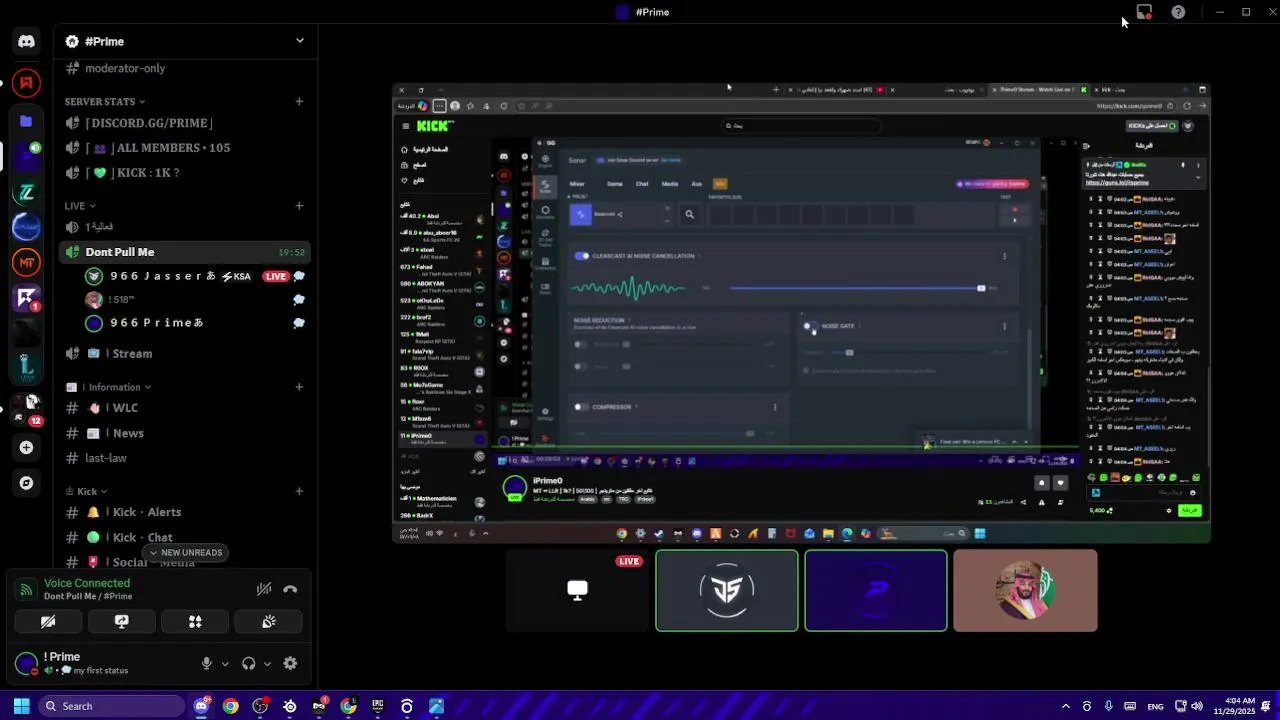Open chat bubble icon next to 966 Prime
This screenshot has height=720, width=1280.
pyautogui.click(x=298, y=323)
